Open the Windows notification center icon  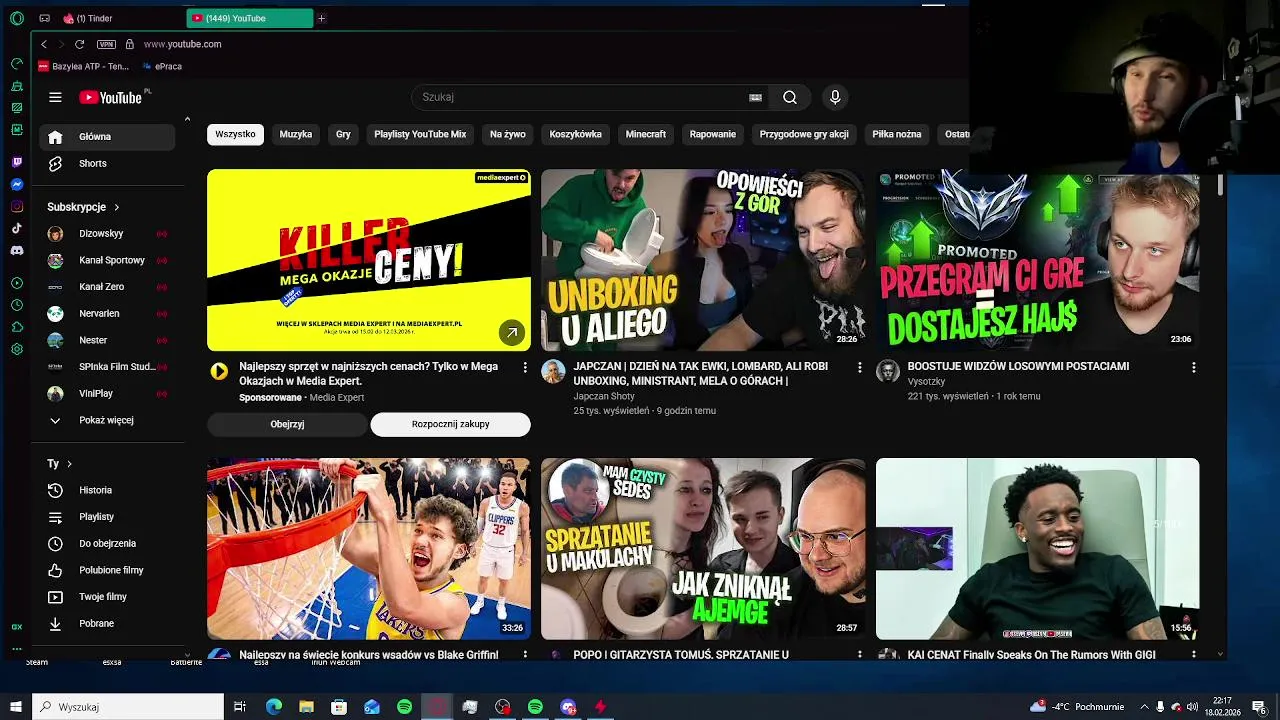(x=1259, y=707)
